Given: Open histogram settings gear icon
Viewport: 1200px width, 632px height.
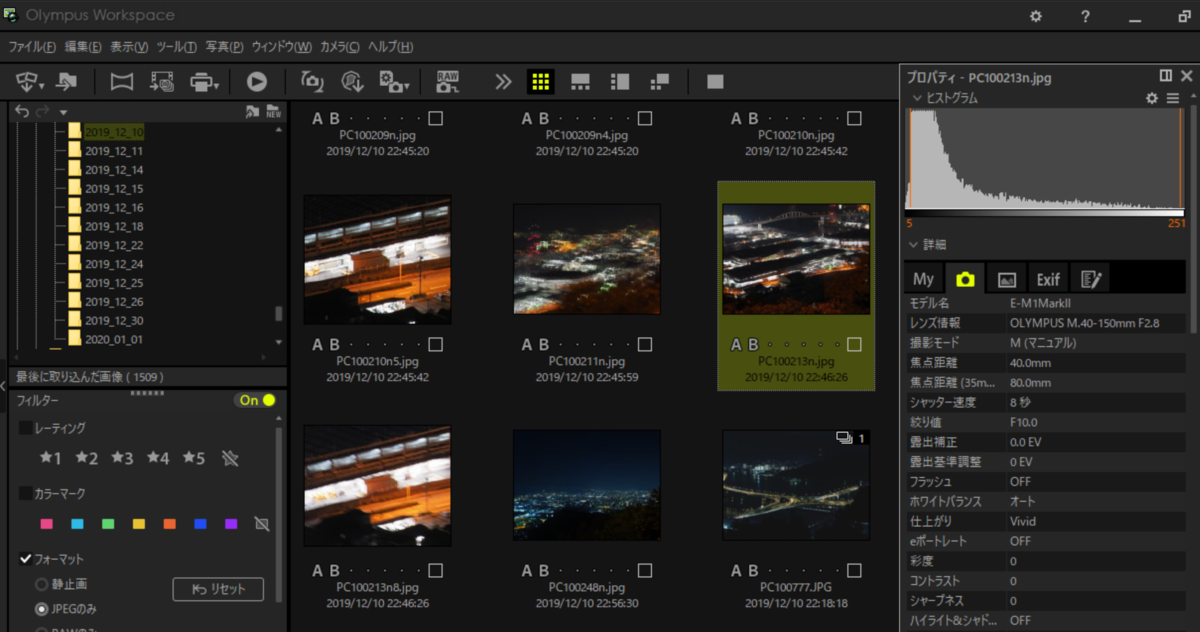Looking at the screenshot, I should [x=1151, y=98].
